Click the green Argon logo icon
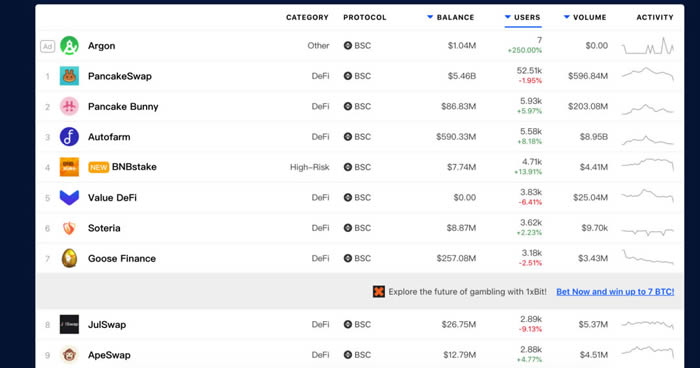The width and height of the screenshot is (700, 368). pos(69,46)
